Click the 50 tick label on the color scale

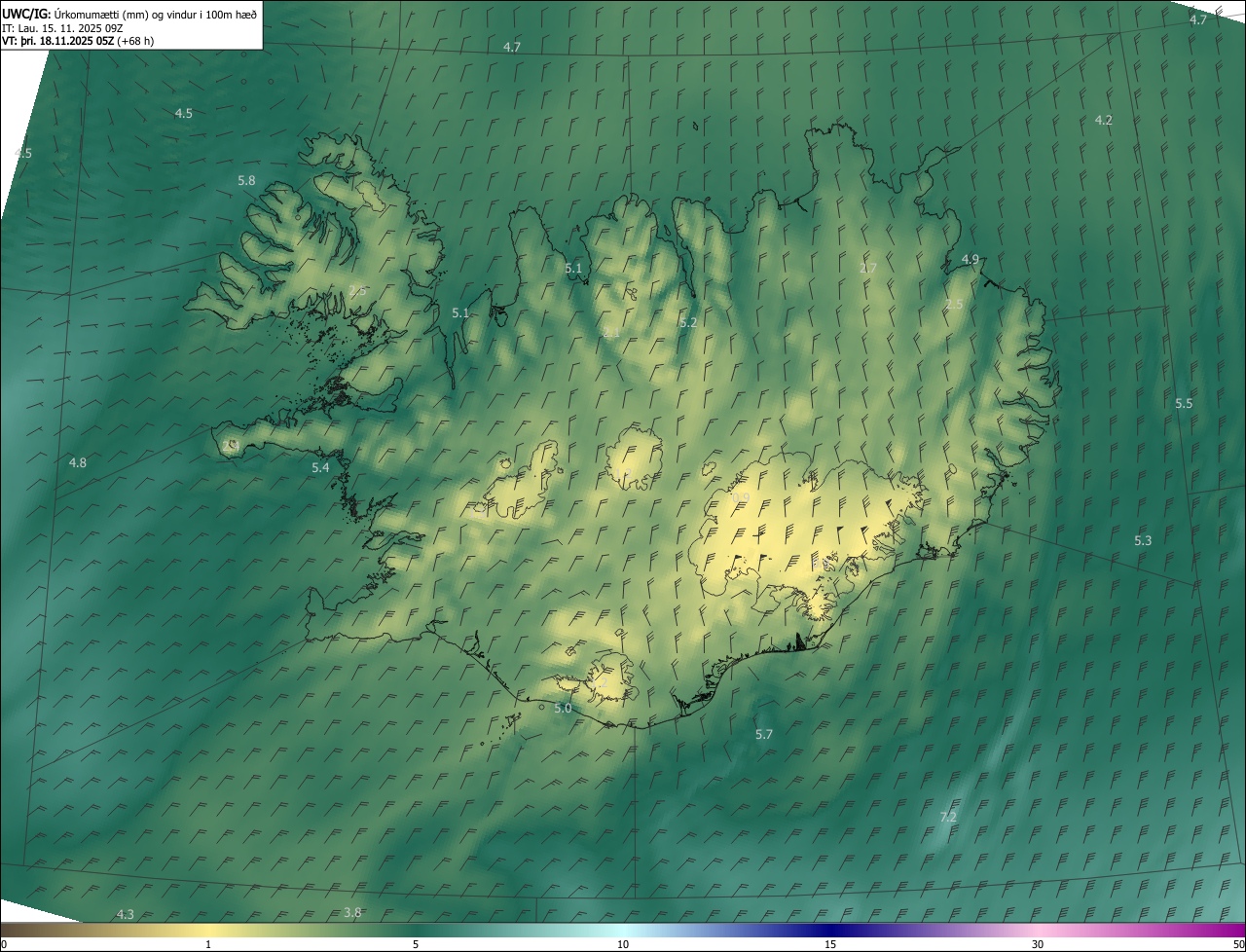point(1238,945)
